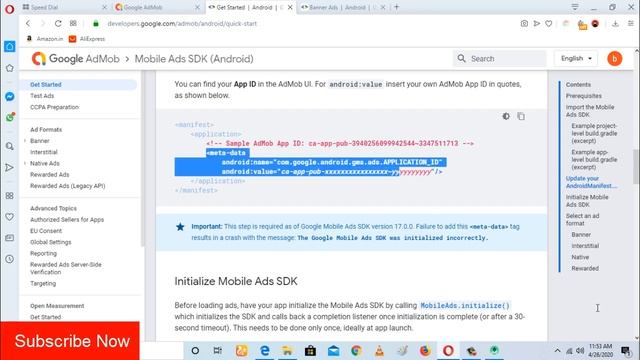This screenshot has height=360, width=640.
Task: Open Rewarded Ads (Legacy API) page
Action: 67,186
